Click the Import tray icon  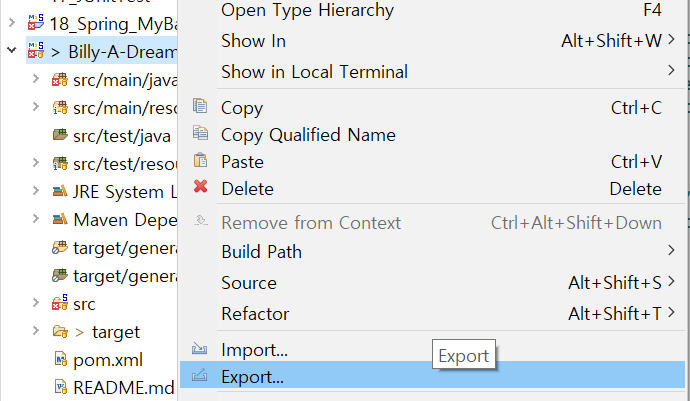click(199, 349)
